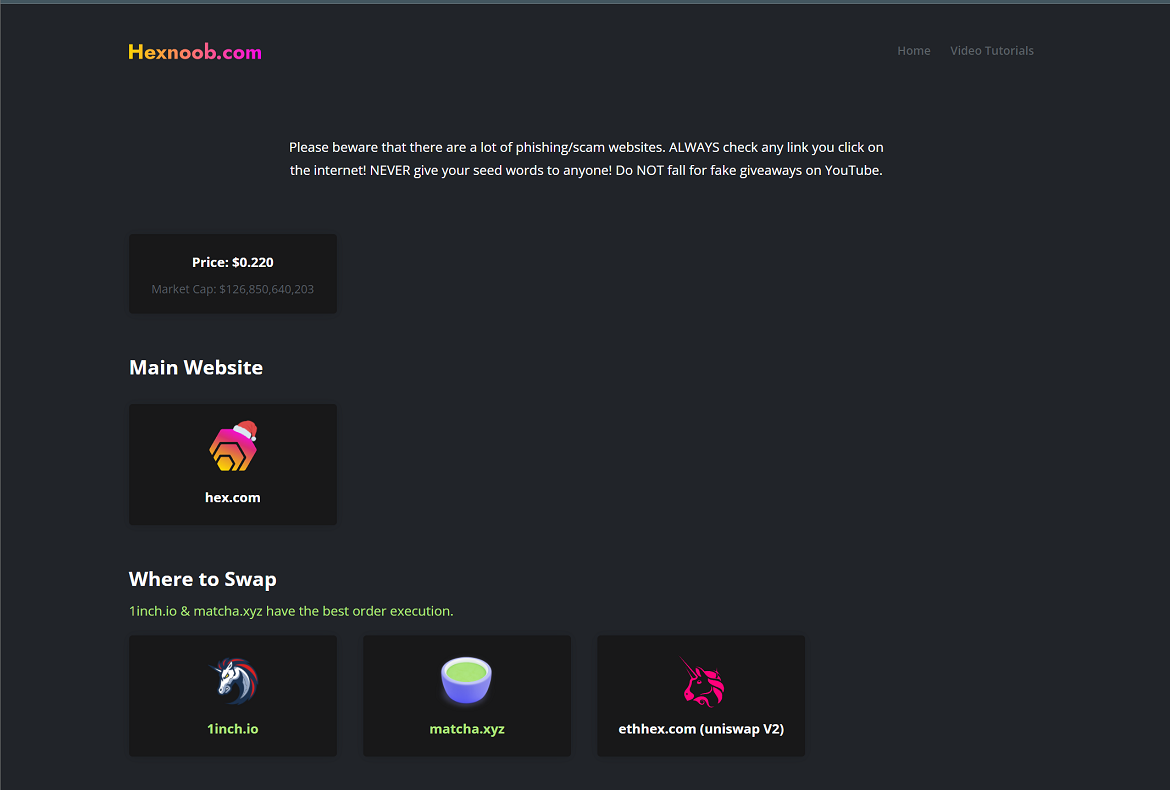Open ethhex.com (uniswap V2) link
Screen dimensions: 1170x790
click(701, 729)
